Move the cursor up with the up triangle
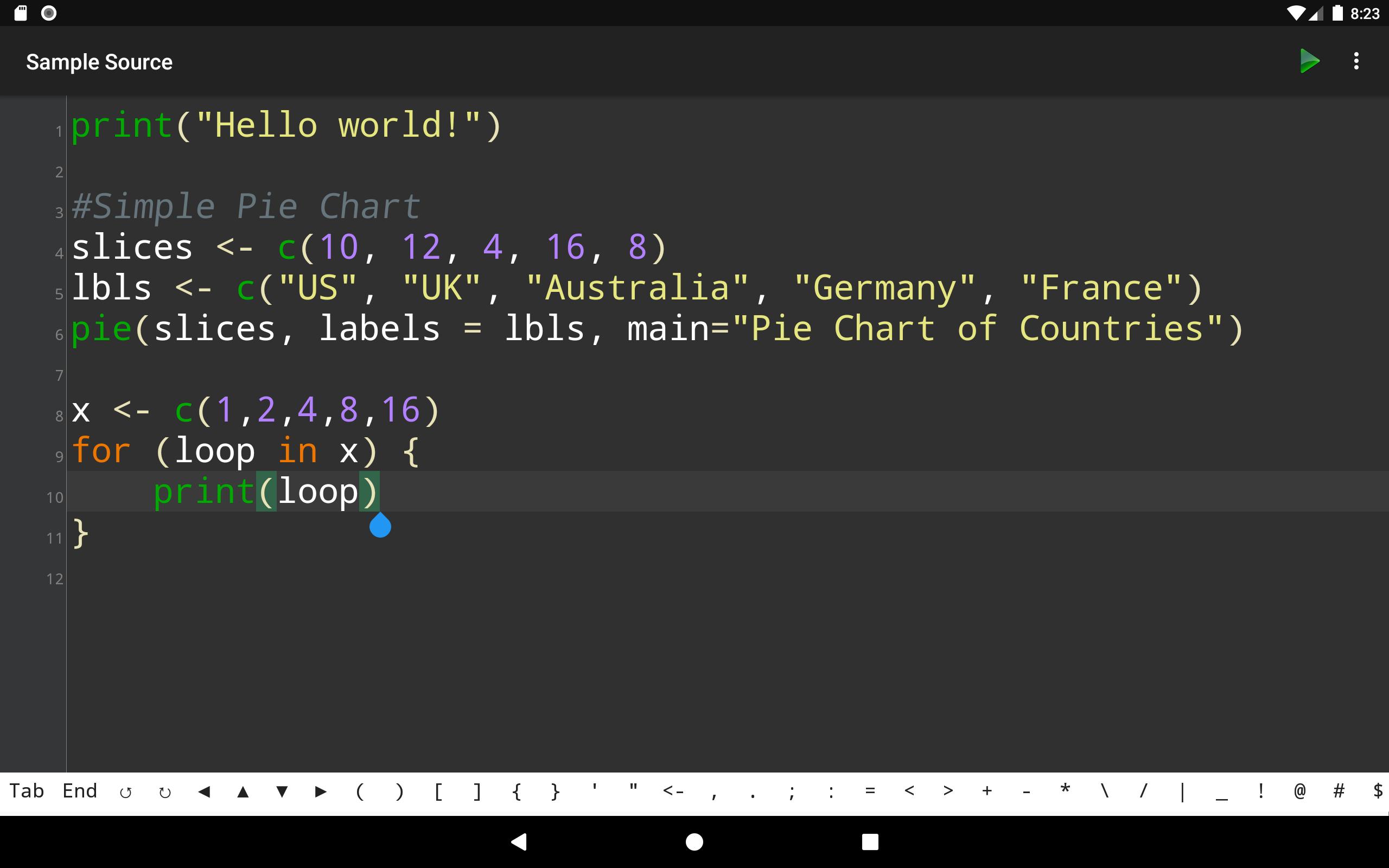 point(243,792)
